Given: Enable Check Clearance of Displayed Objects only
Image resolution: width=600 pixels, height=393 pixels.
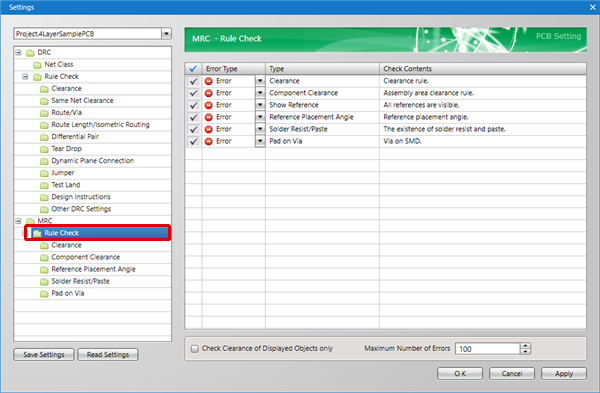Looking at the screenshot, I should click(195, 349).
